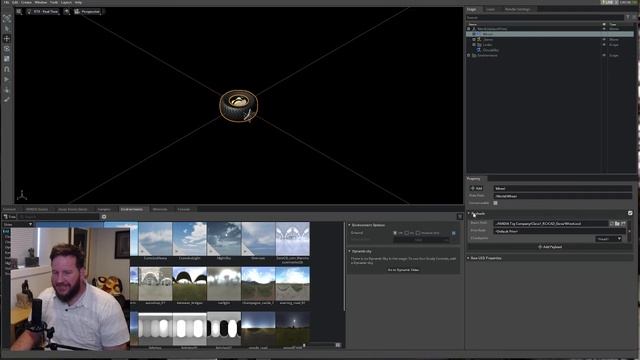The height and width of the screenshot is (360, 640).
Task: Toggle the Payloads section checkbox
Action: 630,213
